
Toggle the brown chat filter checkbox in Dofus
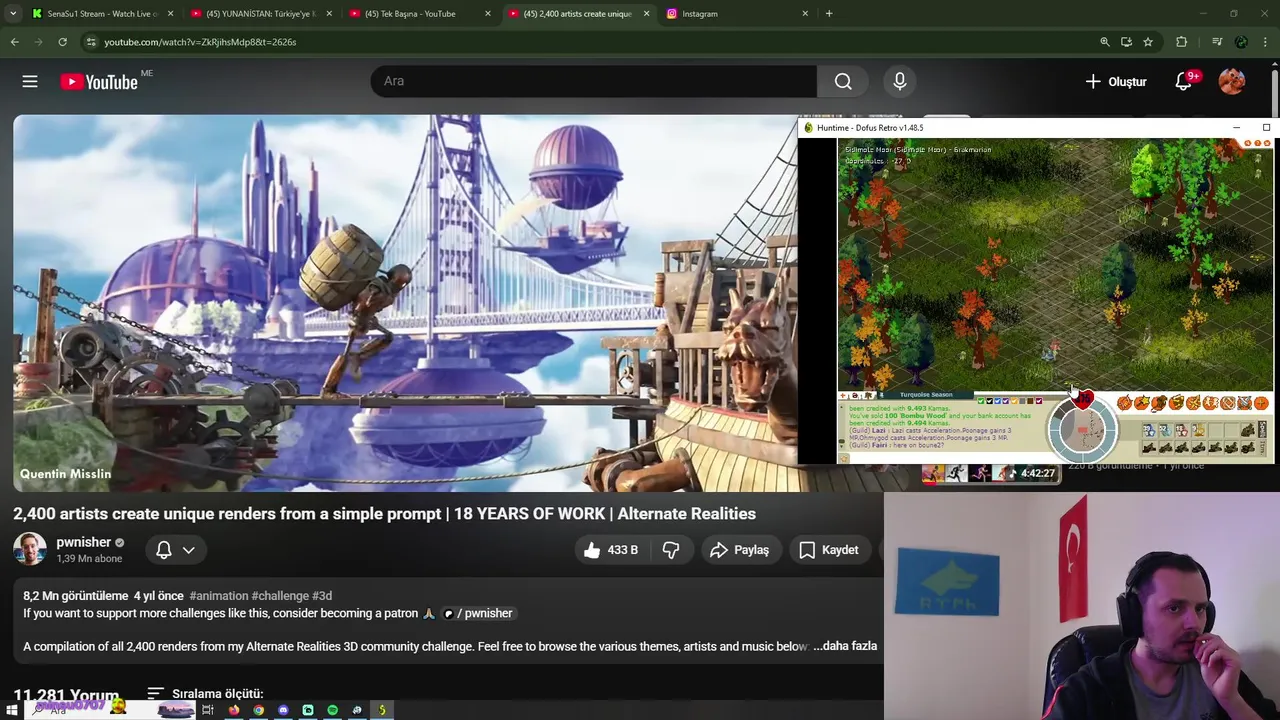(x=1030, y=401)
